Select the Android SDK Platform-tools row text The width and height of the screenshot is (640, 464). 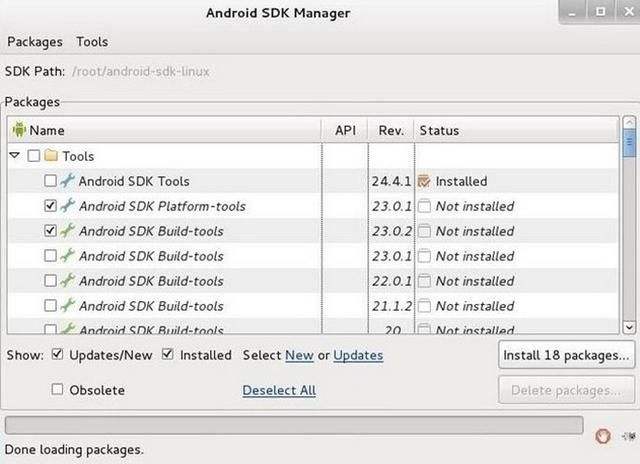coord(162,206)
